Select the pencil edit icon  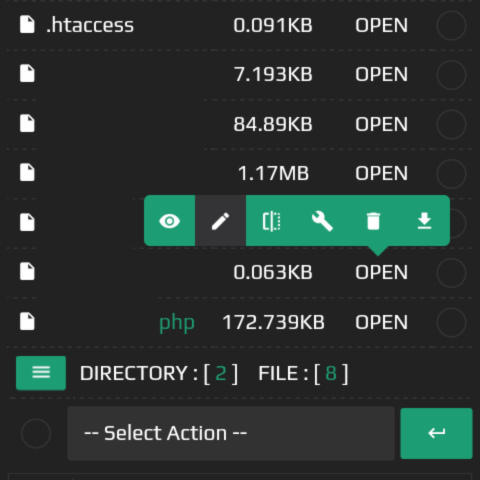[x=220, y=221]
